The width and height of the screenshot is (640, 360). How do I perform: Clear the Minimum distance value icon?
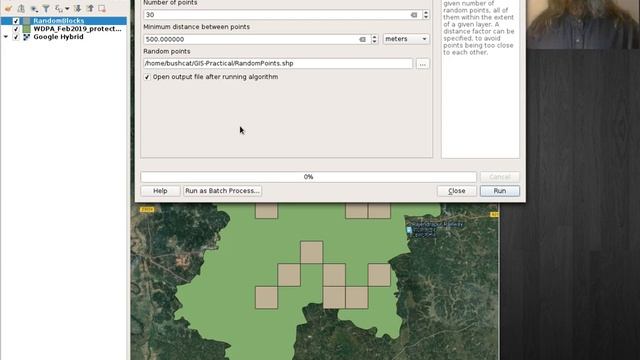click(x=362, y=39)
